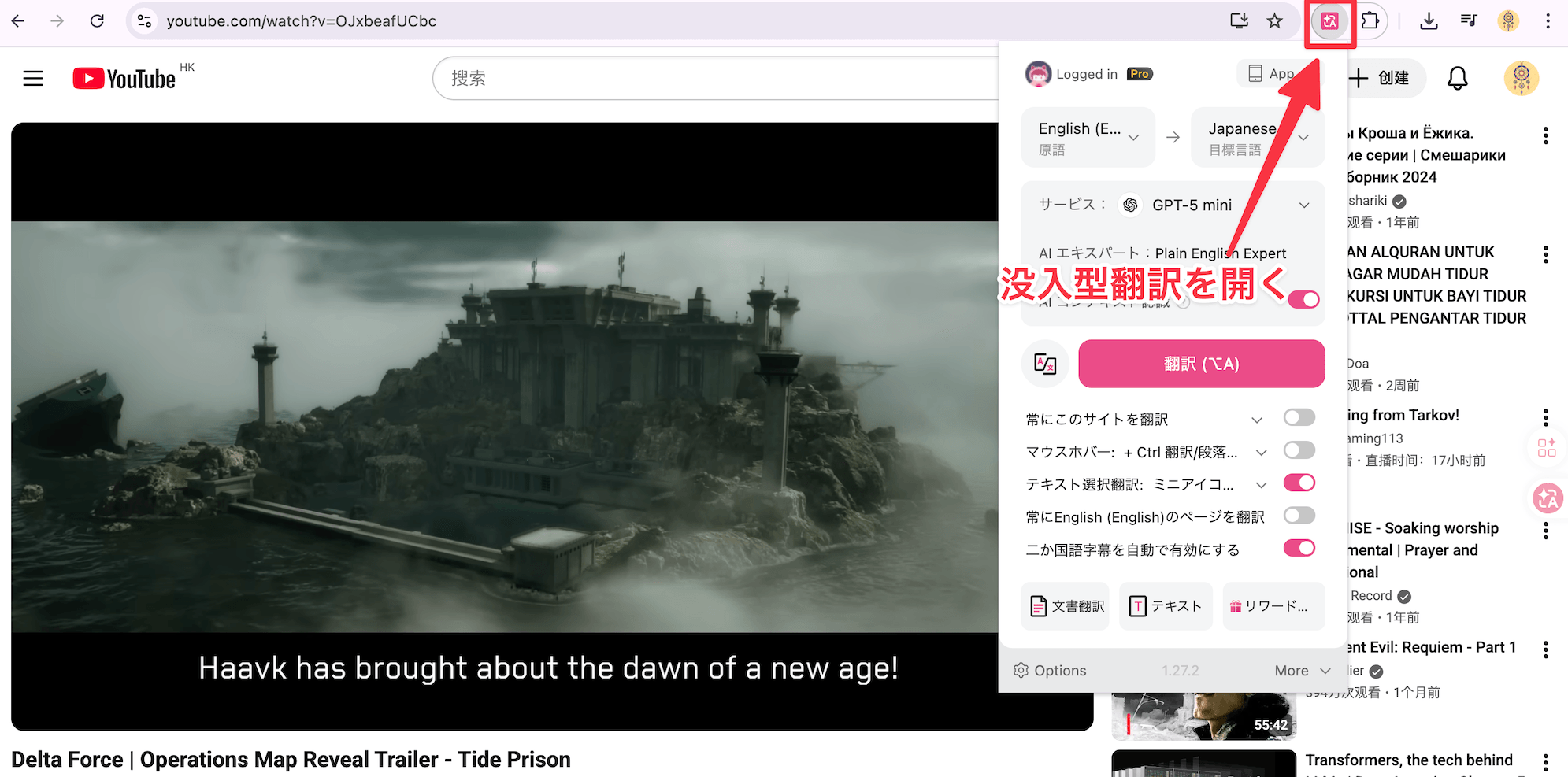The image size is (1568, 777).
Task: Enable the 常にこのサイトを翻訳 toggle
Action: [x=1299, y=417]
